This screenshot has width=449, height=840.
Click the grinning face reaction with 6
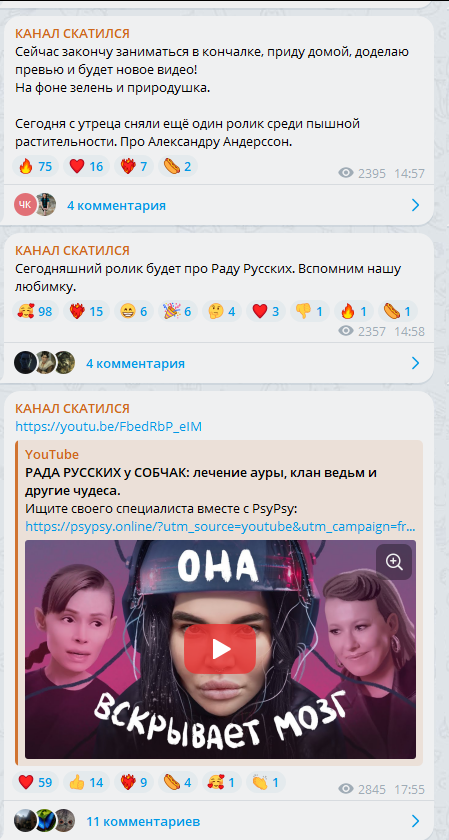click(134, 311)
